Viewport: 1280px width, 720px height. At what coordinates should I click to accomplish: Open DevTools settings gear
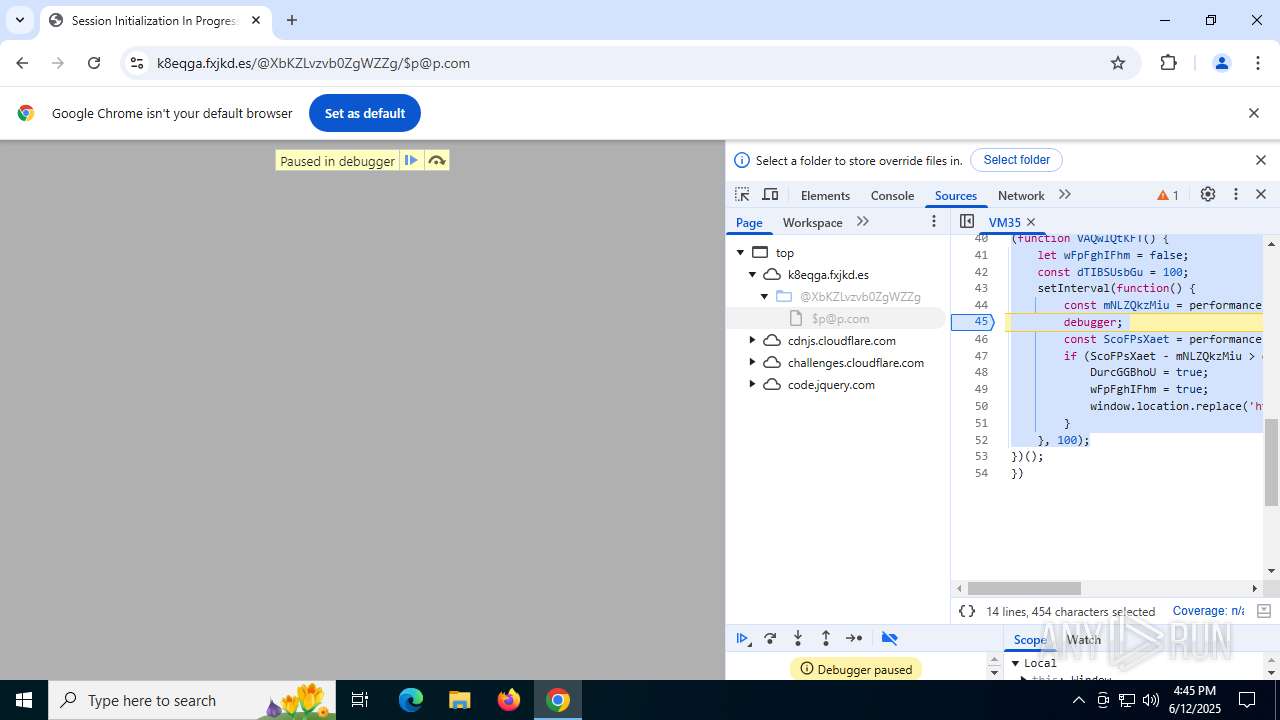point(1208,195)
